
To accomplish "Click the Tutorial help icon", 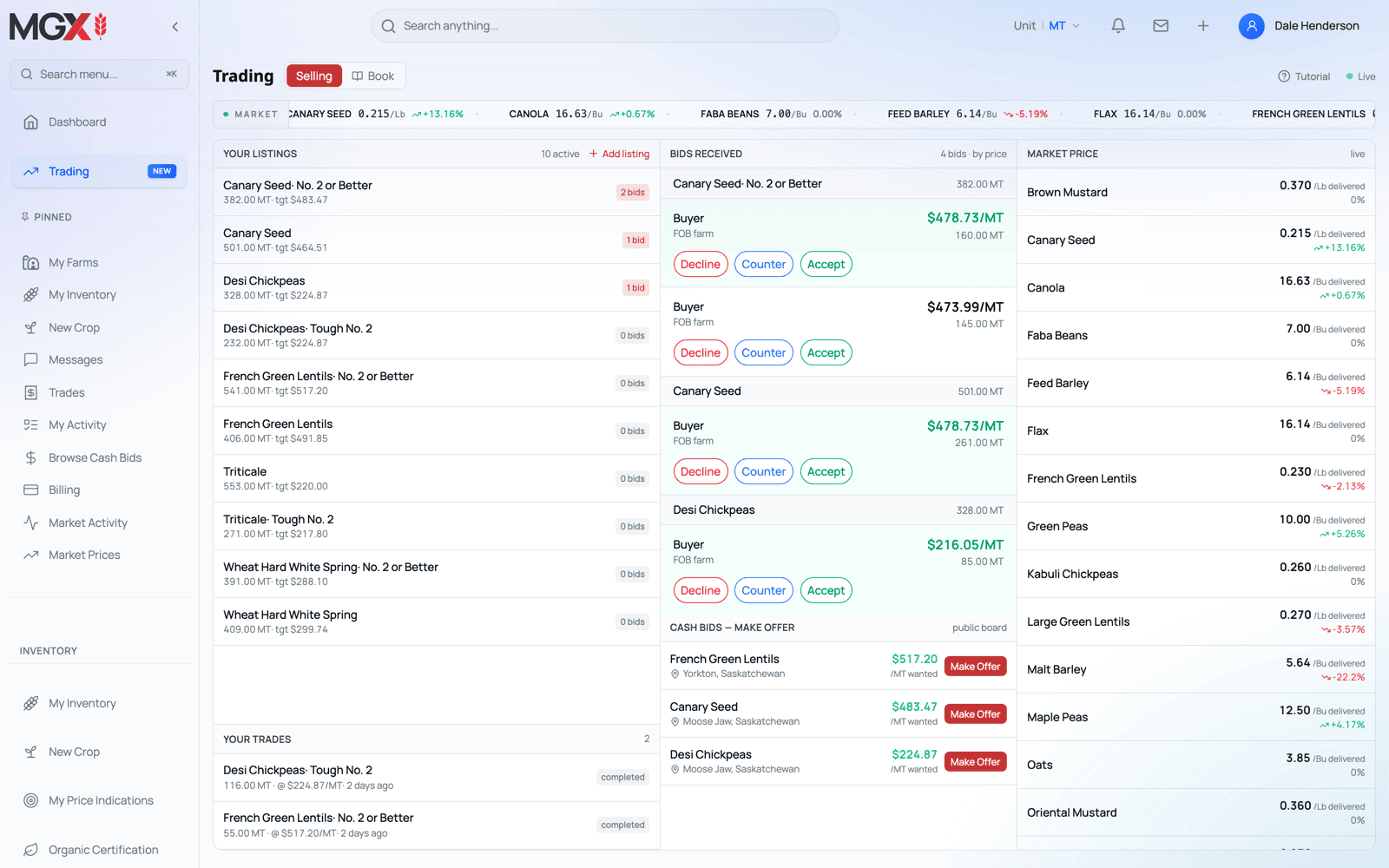I will coord(1284,76).
